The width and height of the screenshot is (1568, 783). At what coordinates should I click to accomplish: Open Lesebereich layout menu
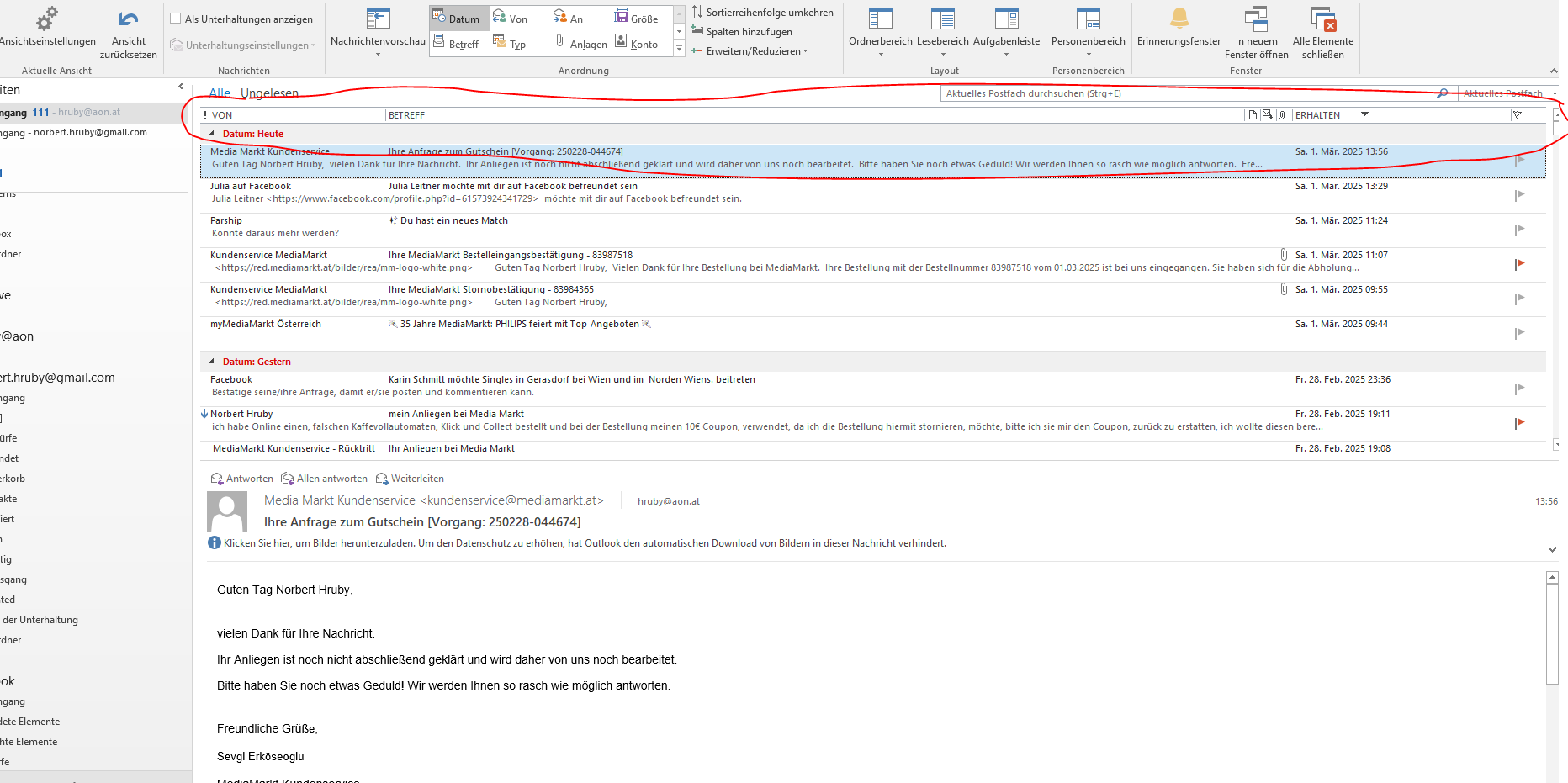pos(943,34)
